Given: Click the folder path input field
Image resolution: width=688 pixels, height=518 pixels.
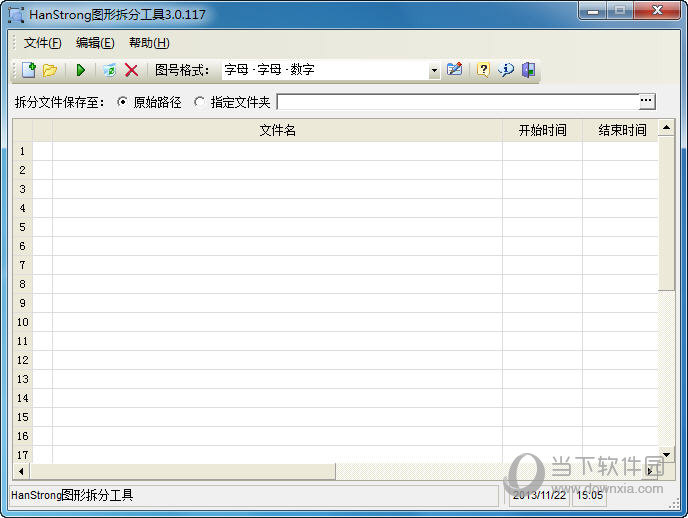Looking at the screenshot, I should coord(458,102).
